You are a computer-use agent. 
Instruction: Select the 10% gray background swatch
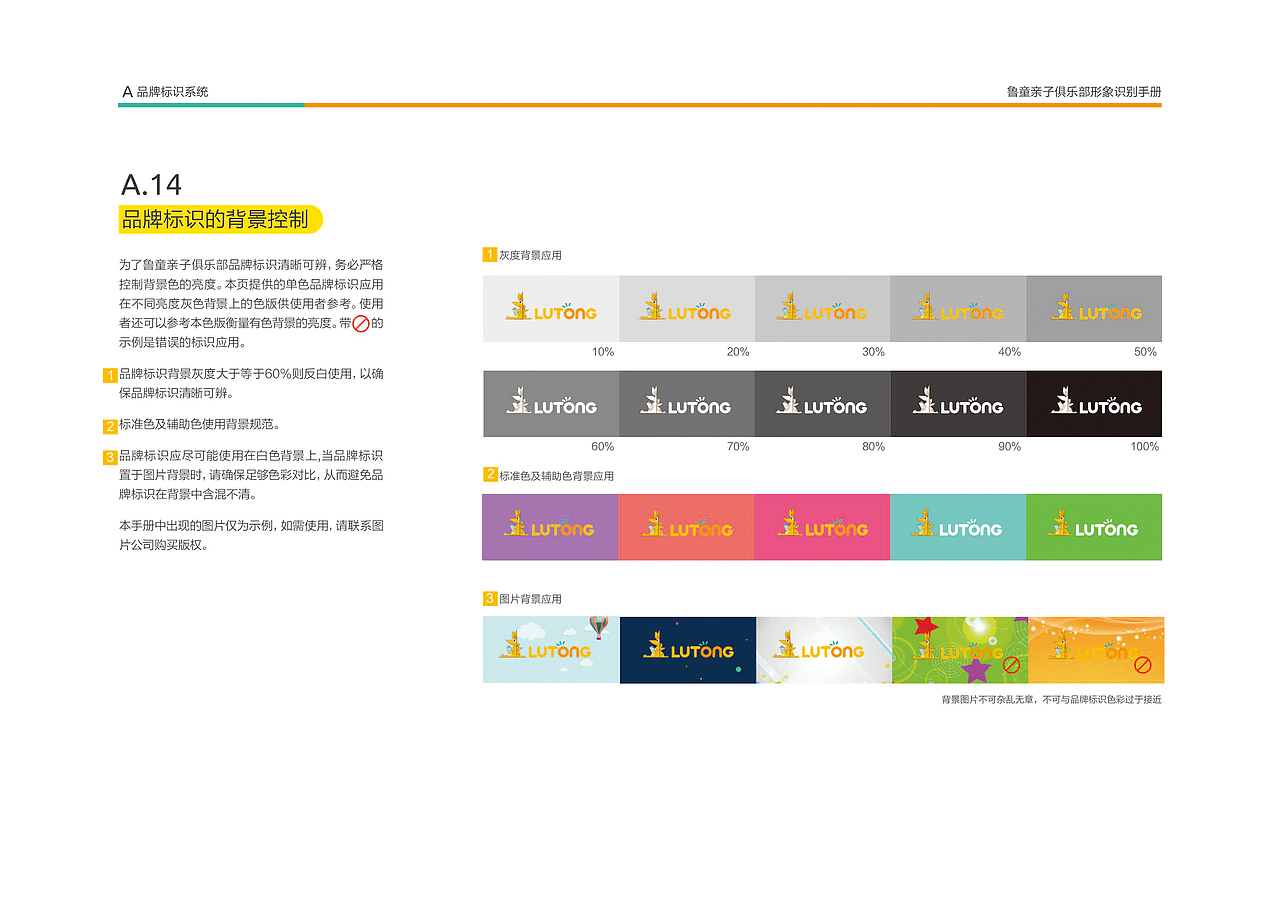coord(551,309)
